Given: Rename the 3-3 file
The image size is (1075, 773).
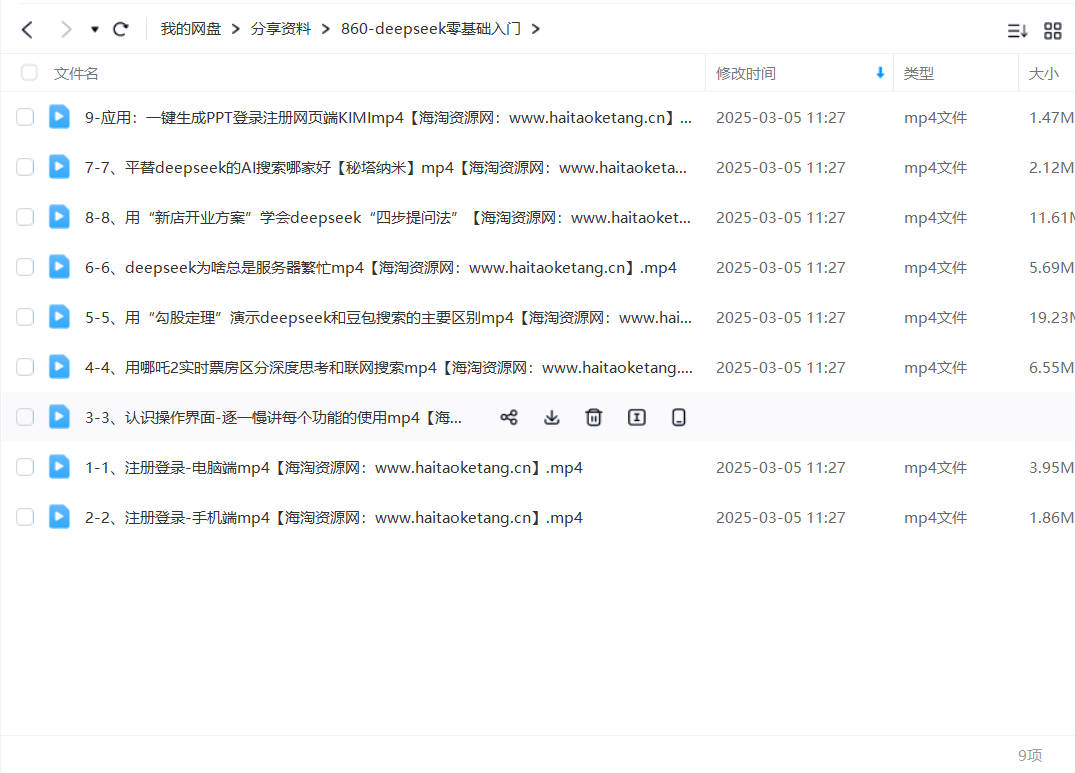Looking at the screenshot, I should [x=636, y=417].
